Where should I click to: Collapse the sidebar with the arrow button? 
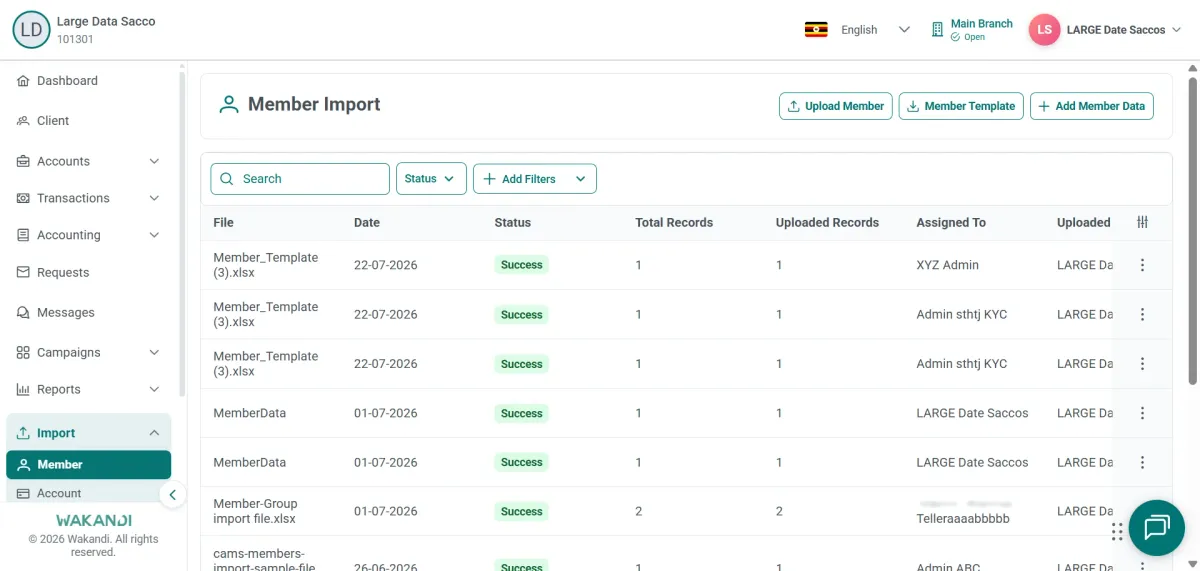point(172,494)
